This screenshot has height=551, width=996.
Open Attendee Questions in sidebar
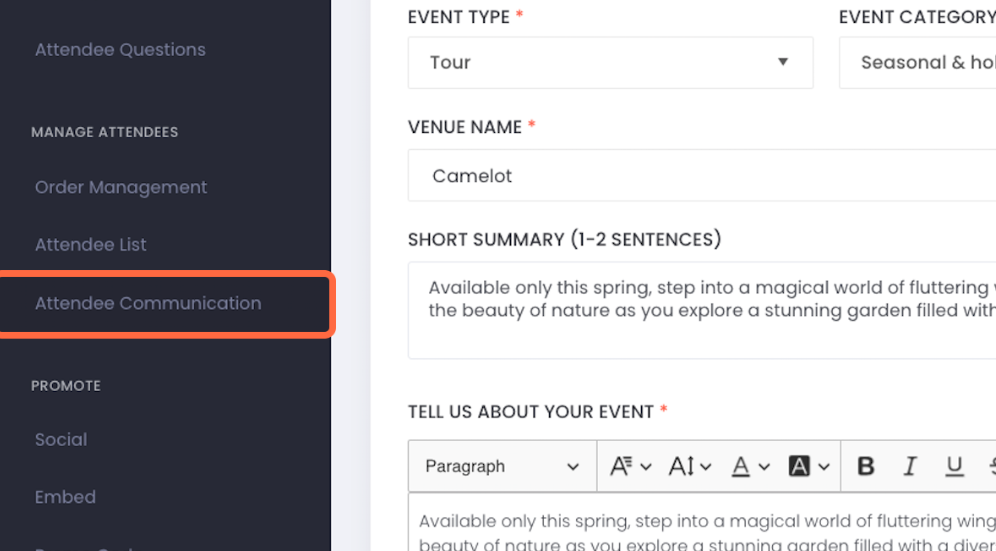pos(120,50)
